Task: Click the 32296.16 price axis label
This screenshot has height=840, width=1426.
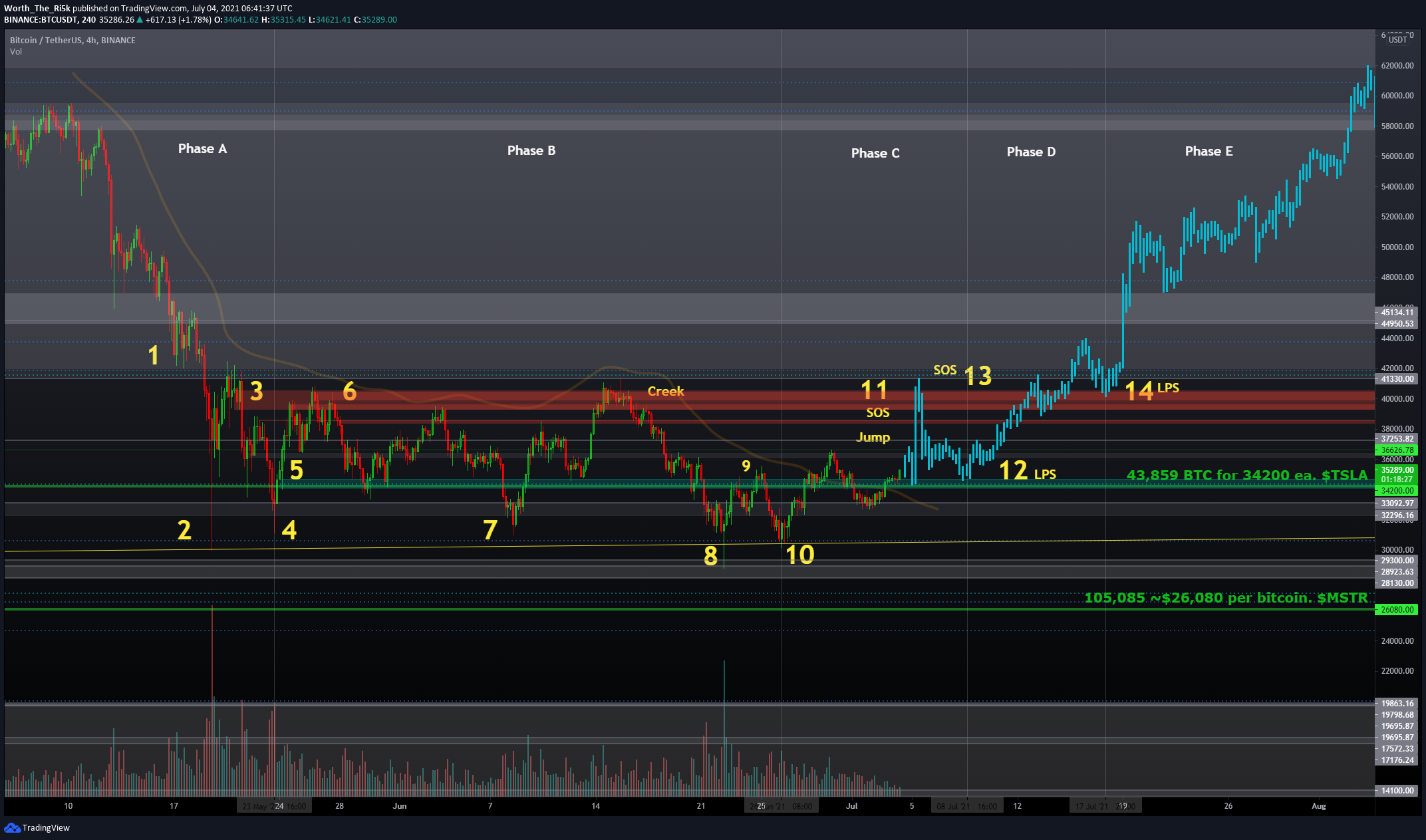Action: coord(1396,515)
